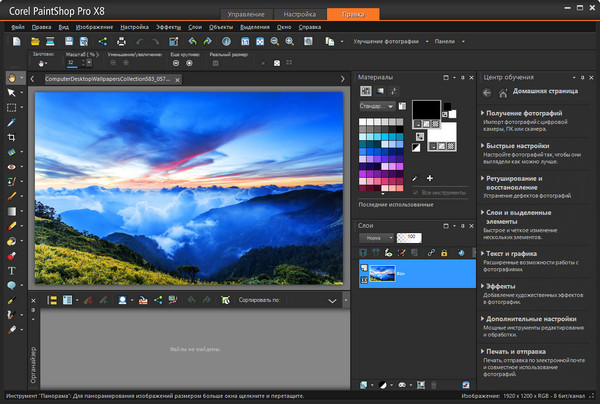600x404 pixels.
Task: Choose the Red Eye tool
Action: (x=11, y=167)
